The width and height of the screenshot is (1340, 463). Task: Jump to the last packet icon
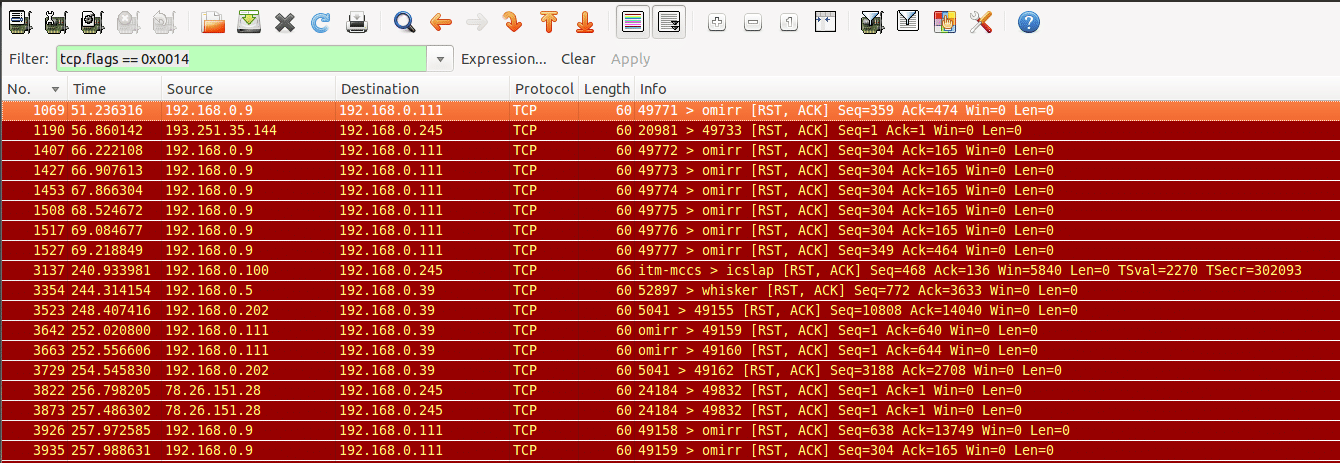point(585,21)
